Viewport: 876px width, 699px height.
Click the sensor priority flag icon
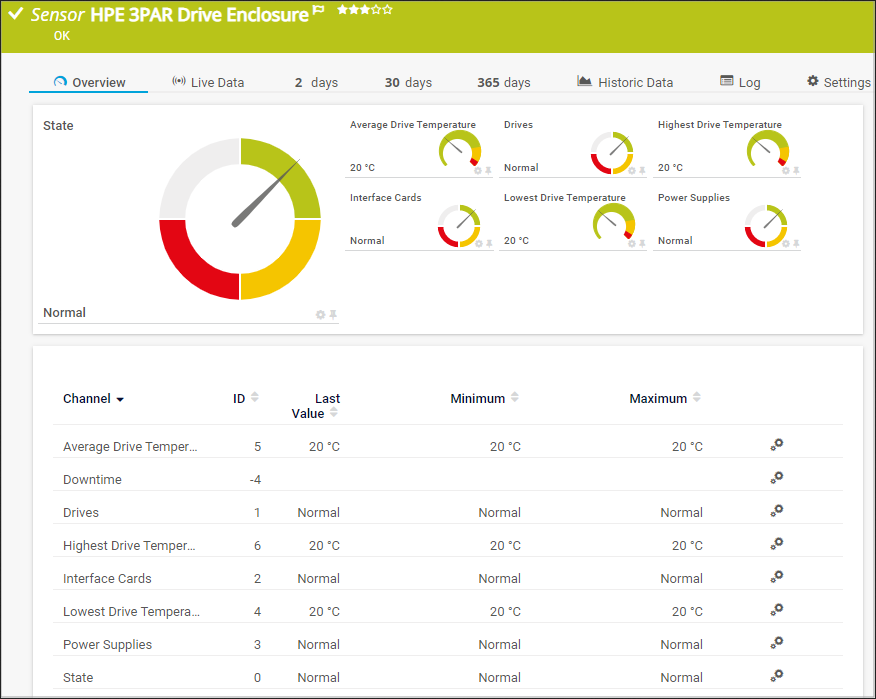pyautogui.click(x=319, y=12)
